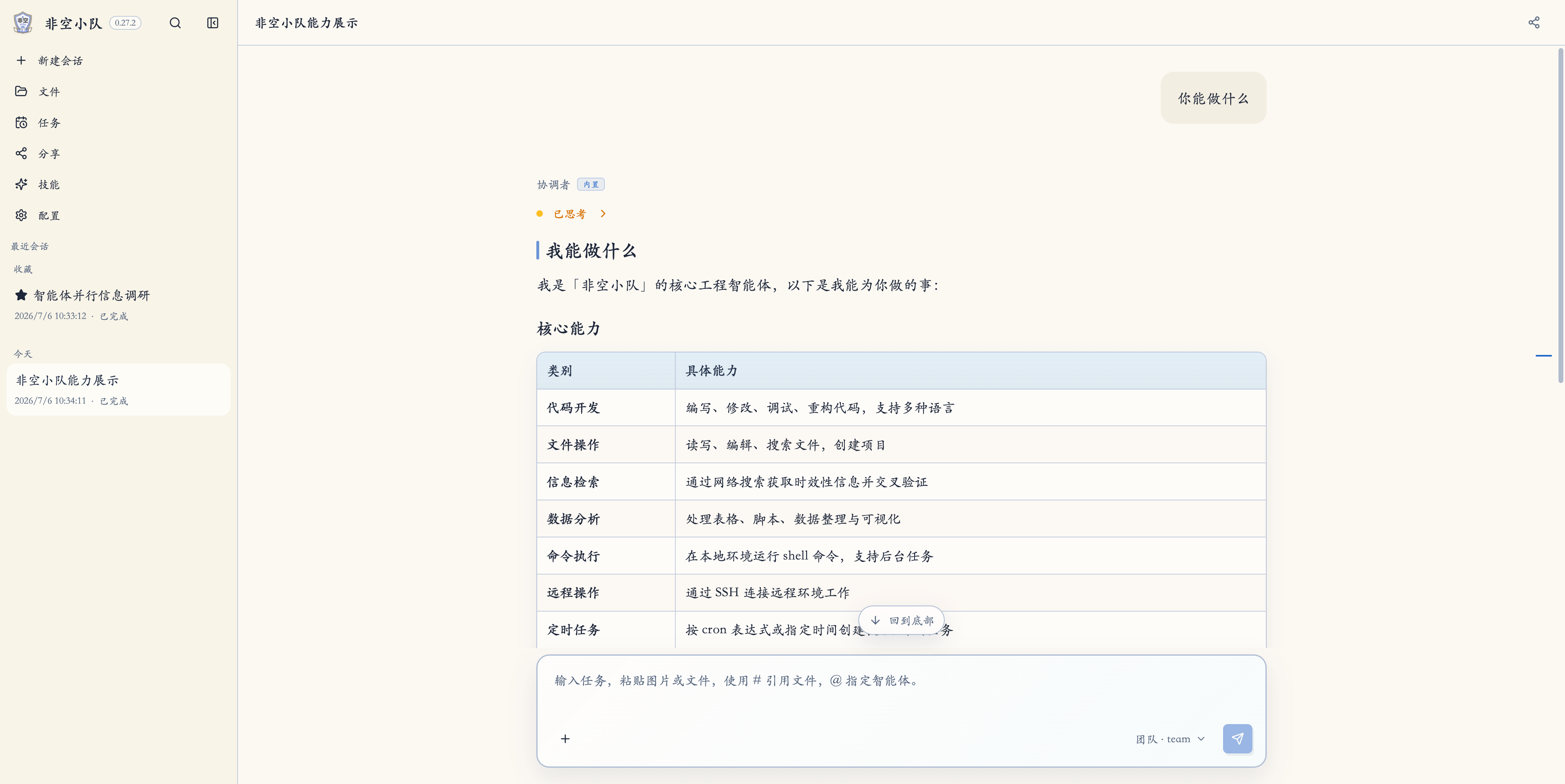Screen dimensions: 1565x784
Task: Open 分享 in the sidebar
Action: [119, 154]
